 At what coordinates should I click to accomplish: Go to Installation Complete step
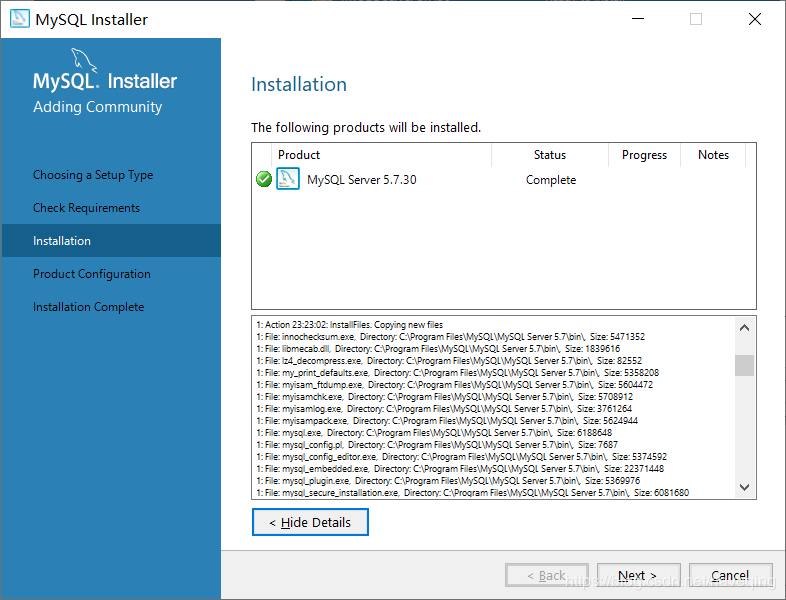point(88,307)
